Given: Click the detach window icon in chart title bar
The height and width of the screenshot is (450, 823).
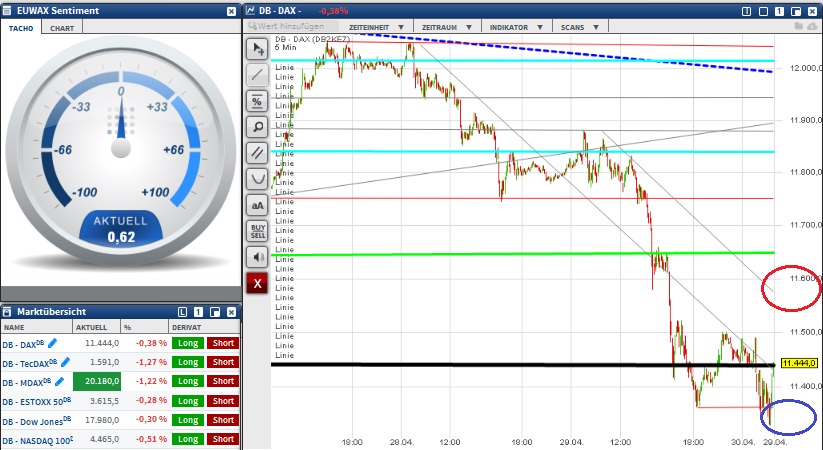Looking at the screenshot, I should (796, 12).
